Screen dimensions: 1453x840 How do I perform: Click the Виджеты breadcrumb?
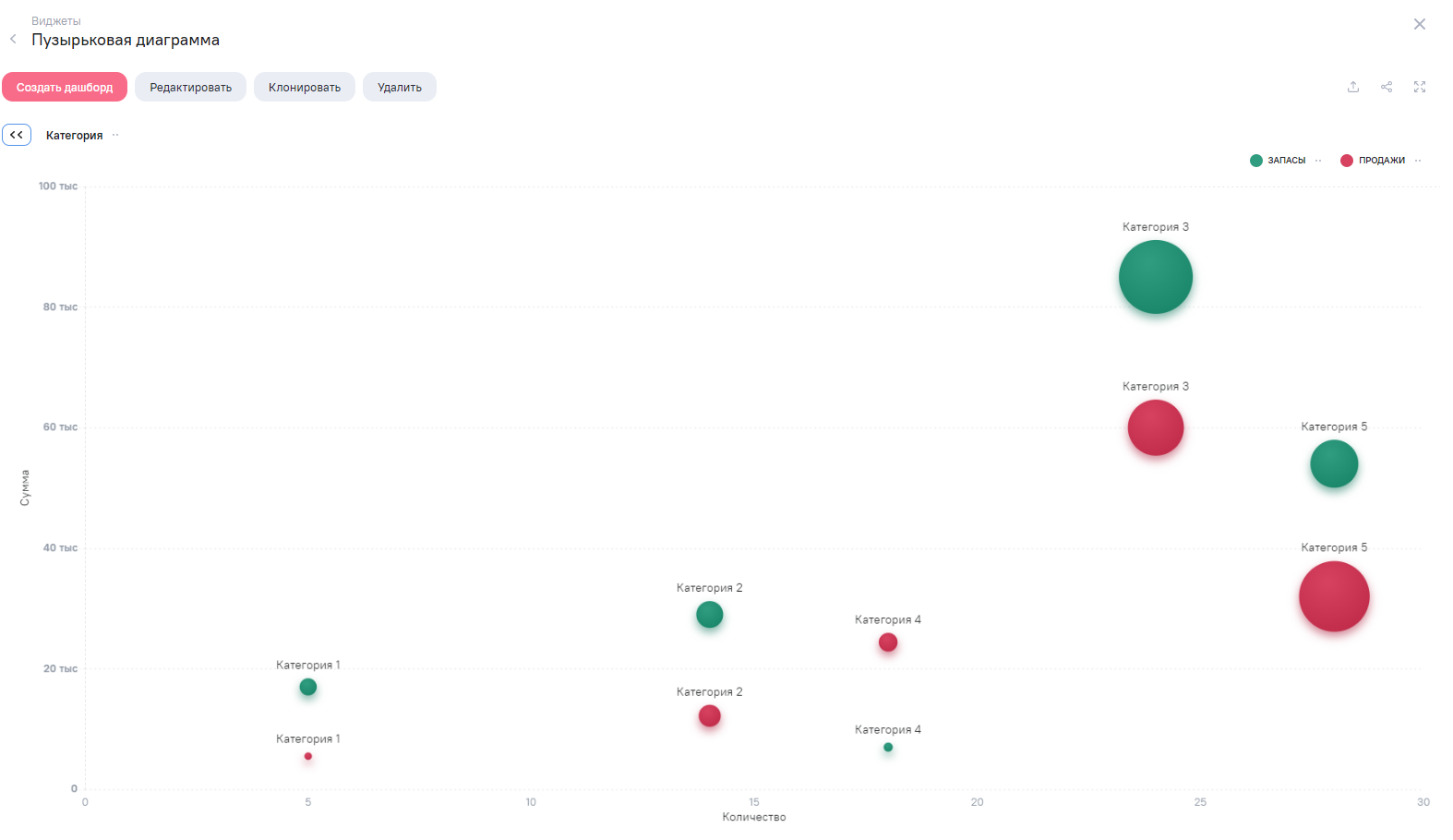(56, 21)
